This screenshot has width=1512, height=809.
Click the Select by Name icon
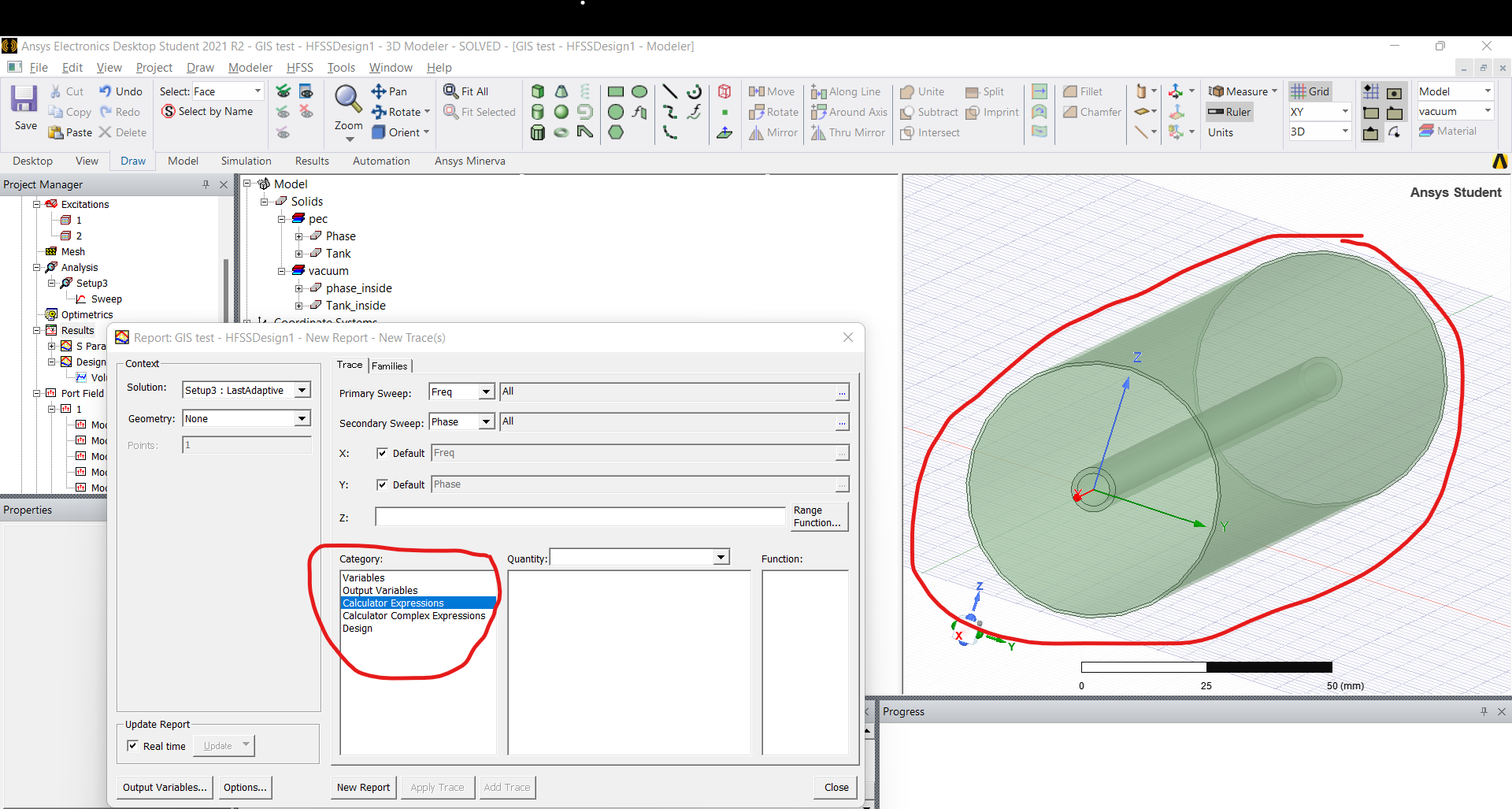[x=169, y=112]
